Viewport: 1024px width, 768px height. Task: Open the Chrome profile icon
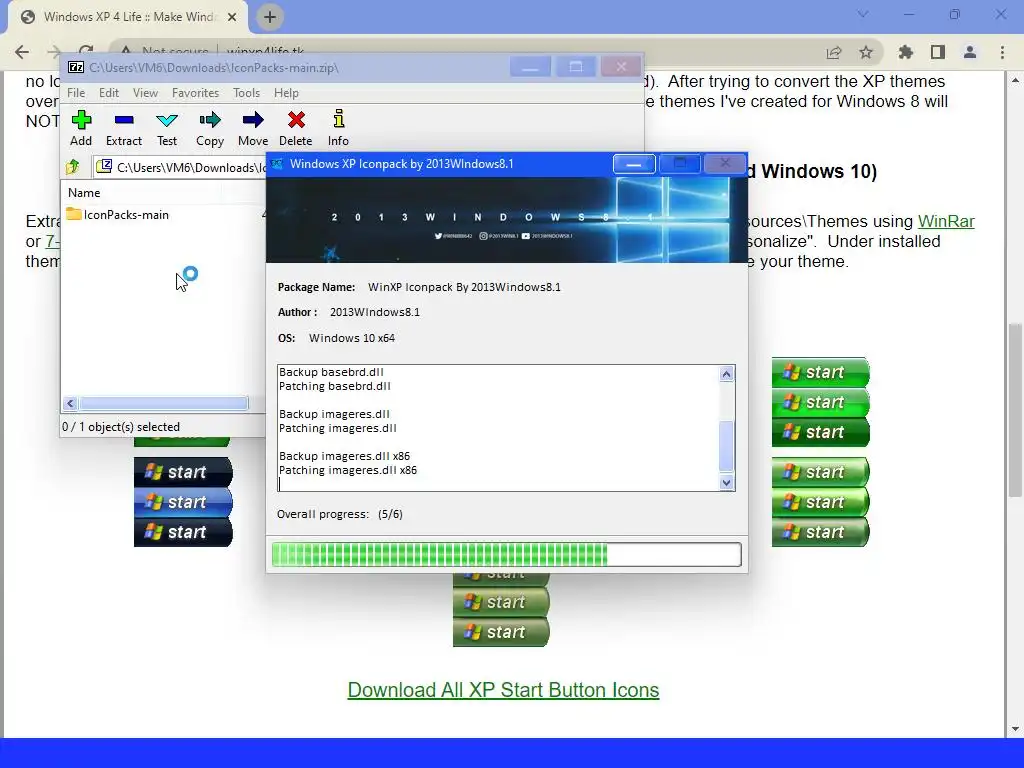[x=970, y=52]
